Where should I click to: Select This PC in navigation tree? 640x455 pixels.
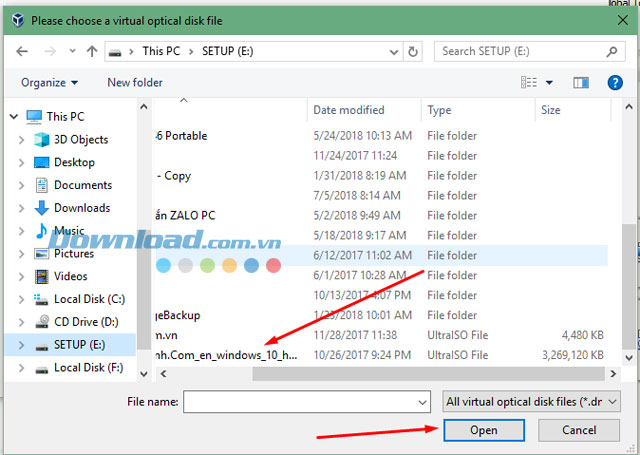pyautogui.click(x=65, y=117)
